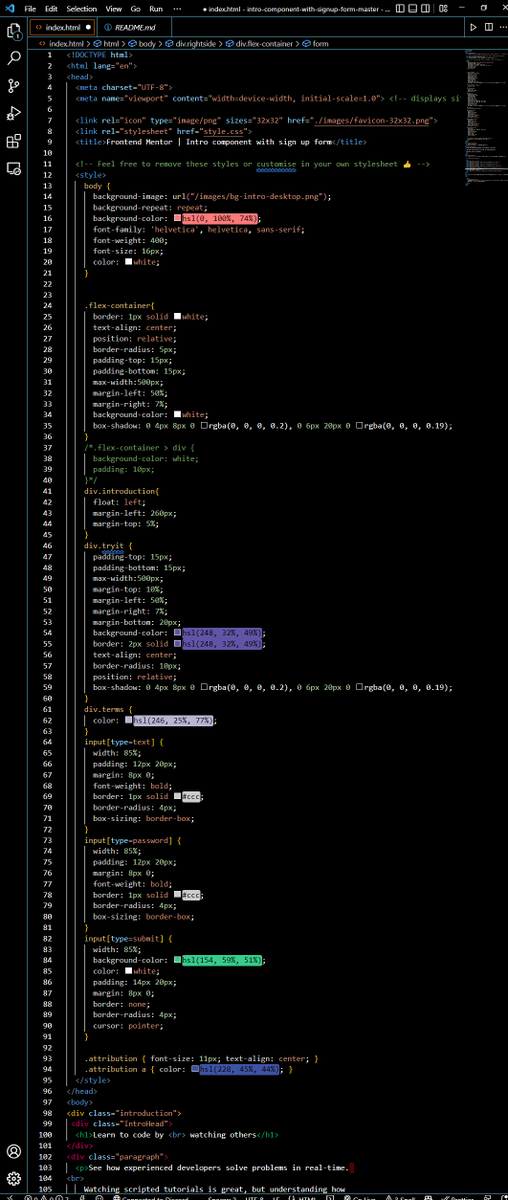Open the Run and Debug view
The image size is (508, 1200).
[x=13, y=113]
